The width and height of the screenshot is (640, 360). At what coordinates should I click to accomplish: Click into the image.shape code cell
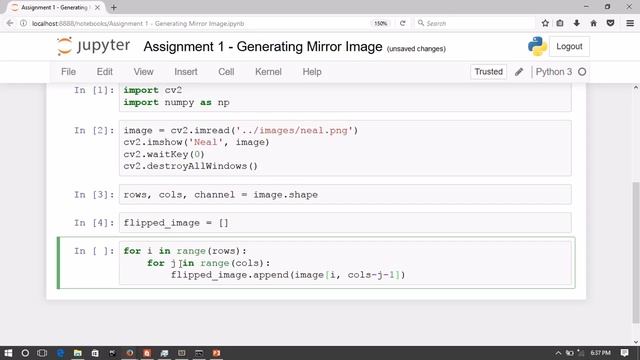pyautogui.click(x=345, y=195)
